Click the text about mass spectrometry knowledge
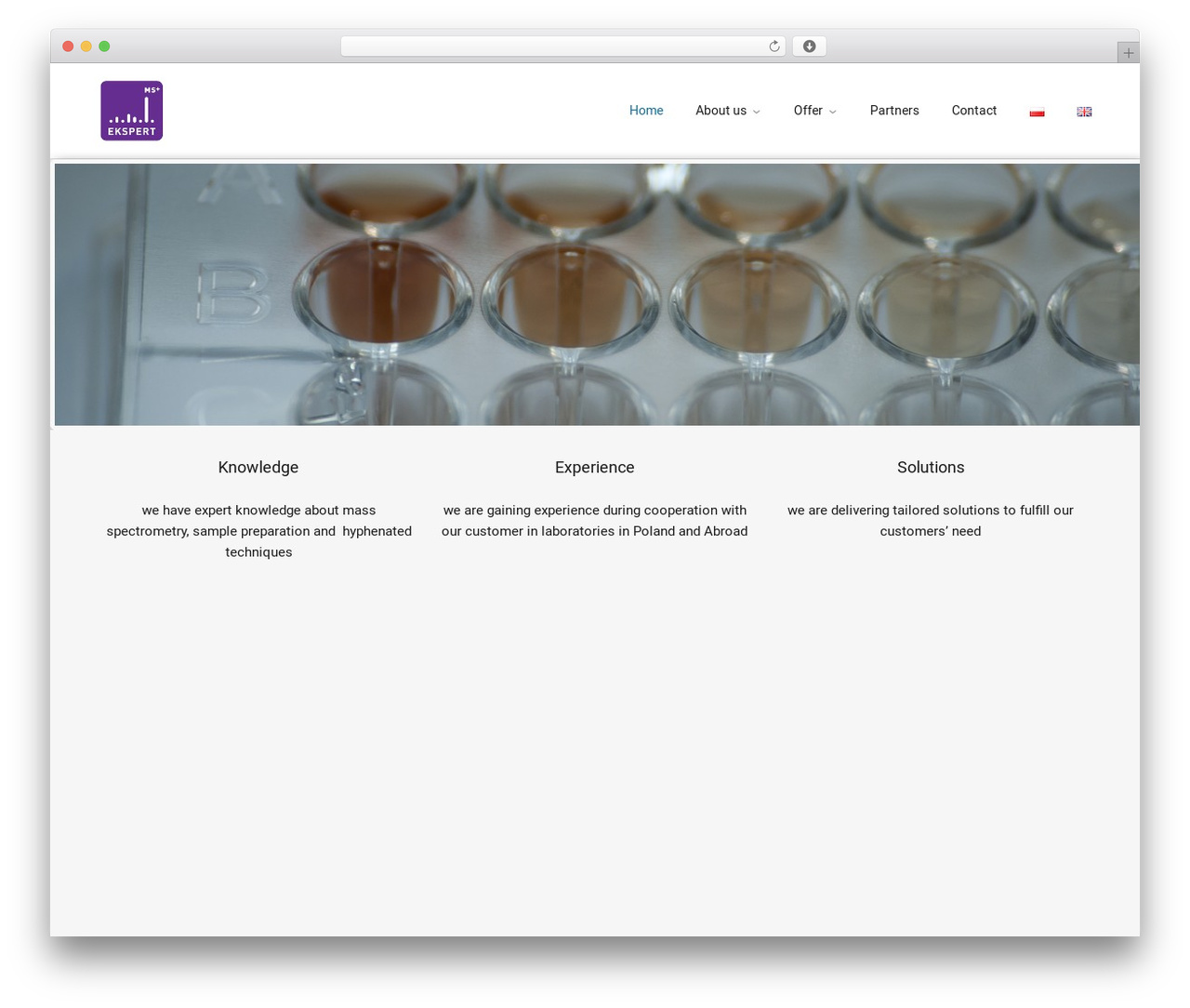Image resolution: width=1190 pixels, height=1008 pixels. click(258, 531)
